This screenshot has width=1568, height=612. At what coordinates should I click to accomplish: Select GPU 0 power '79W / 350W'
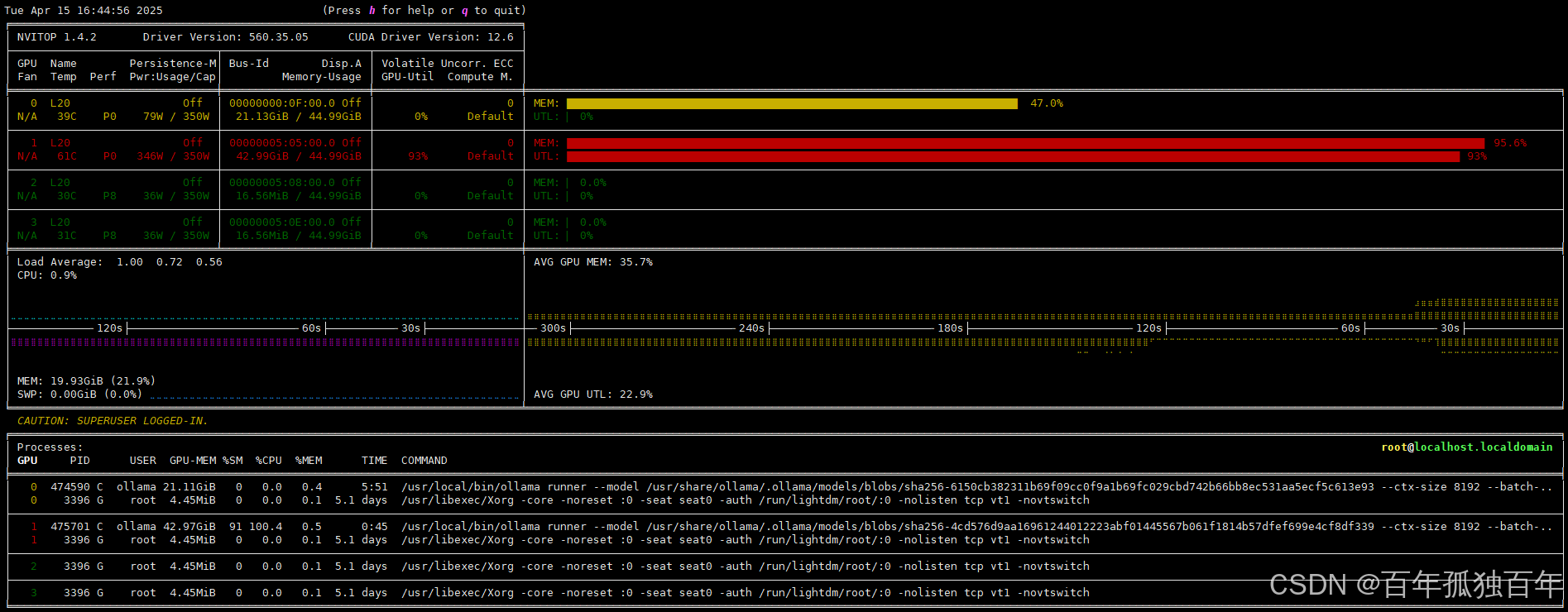176,117
